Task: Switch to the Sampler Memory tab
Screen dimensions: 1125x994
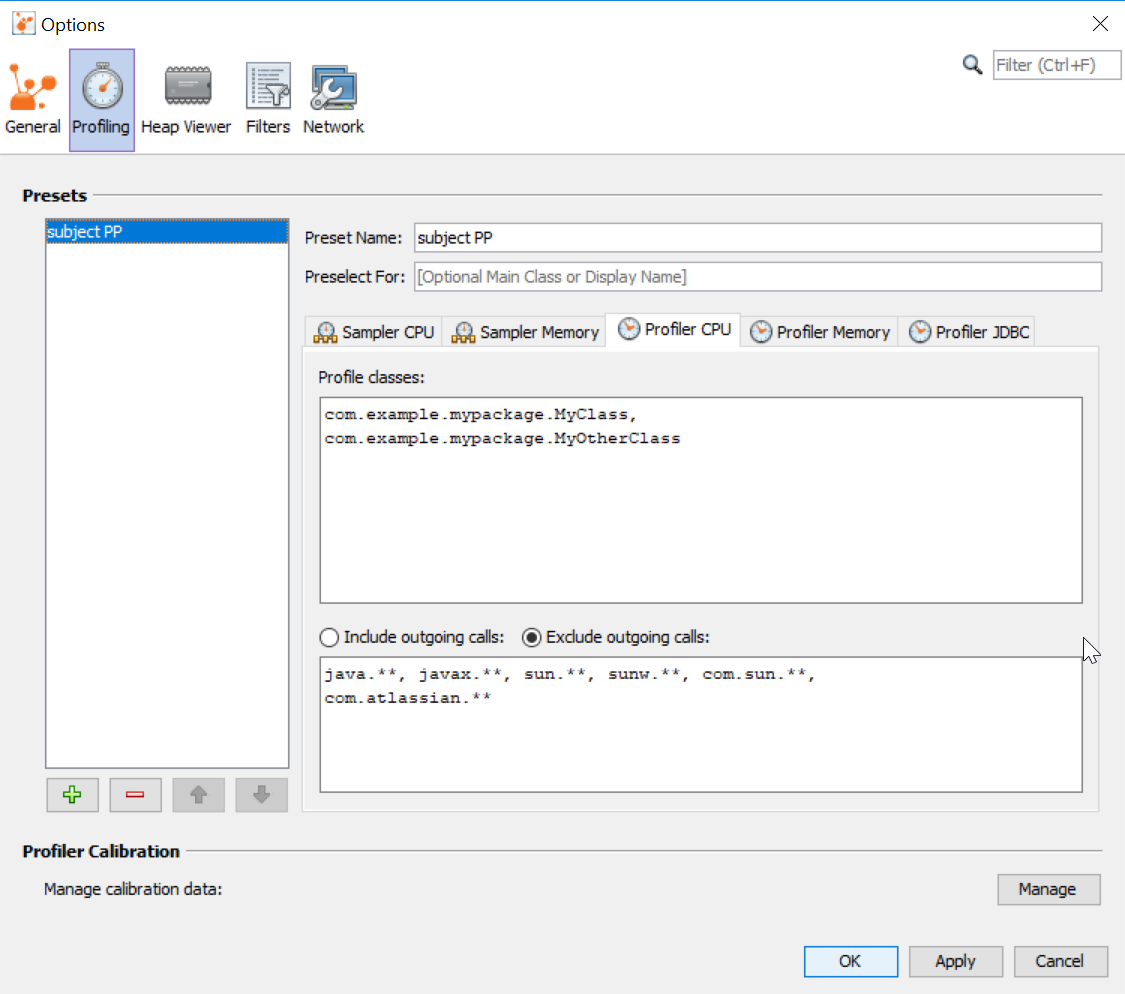Action: (x=525, y=332)
